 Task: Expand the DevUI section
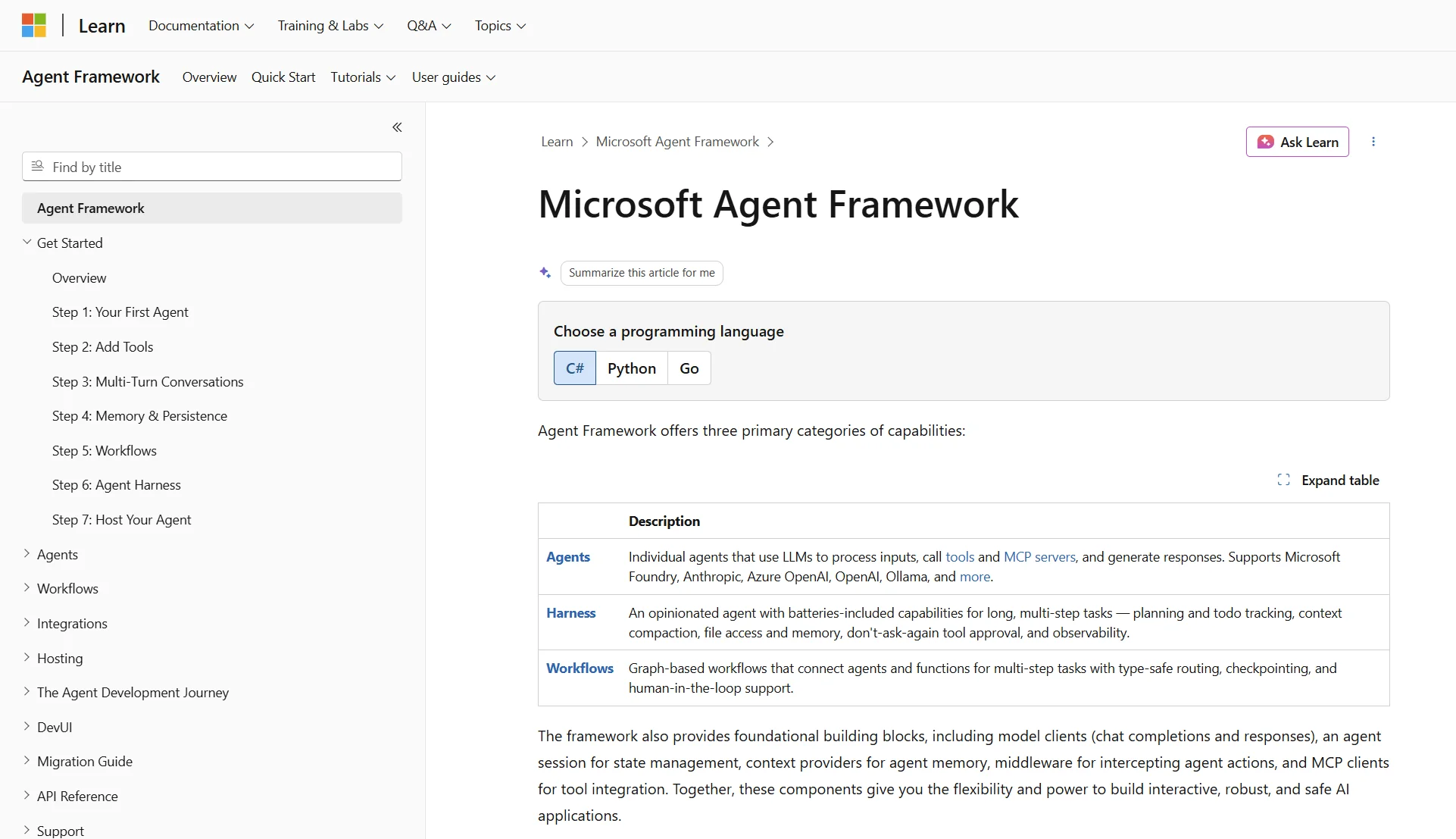click(x=27, y=727)
